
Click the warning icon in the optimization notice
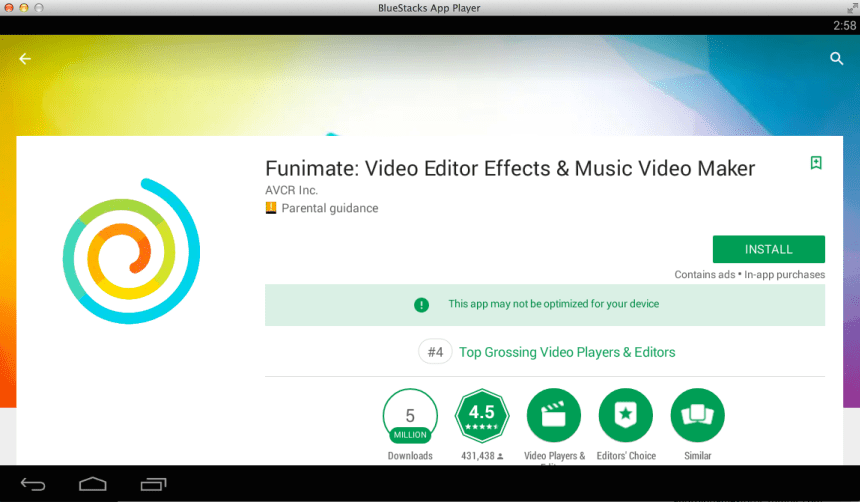tap(421, 304)
